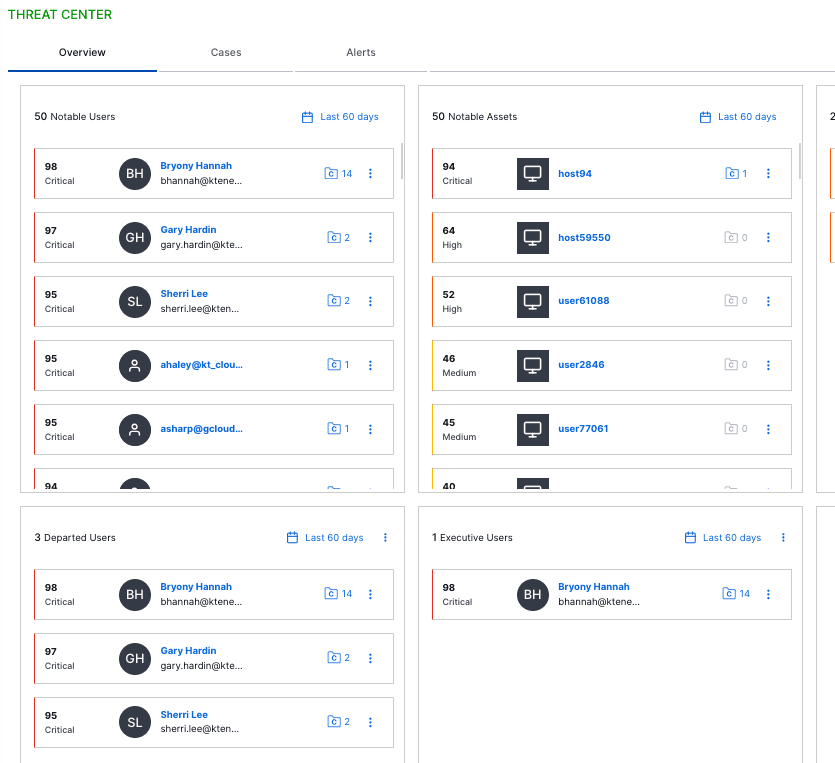The height and width of the screenshot is (763, 835).
Task: Click Notable Users list scrollbar
Action: click(402, 161)
